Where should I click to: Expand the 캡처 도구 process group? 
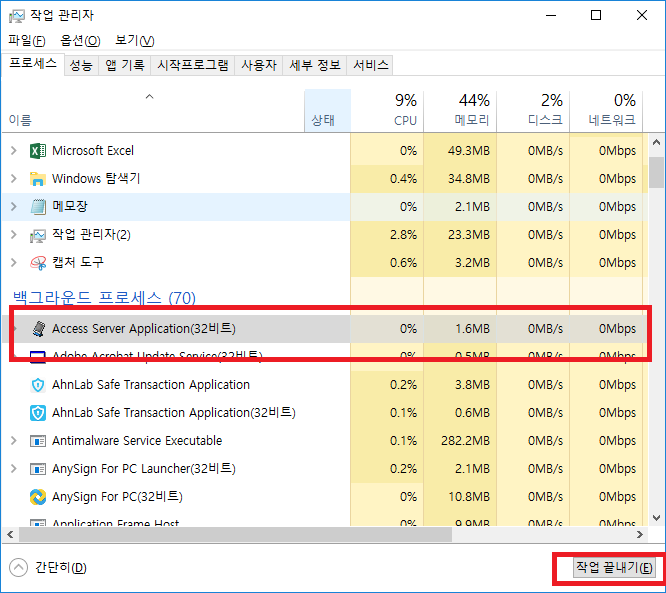pos(14,263)
